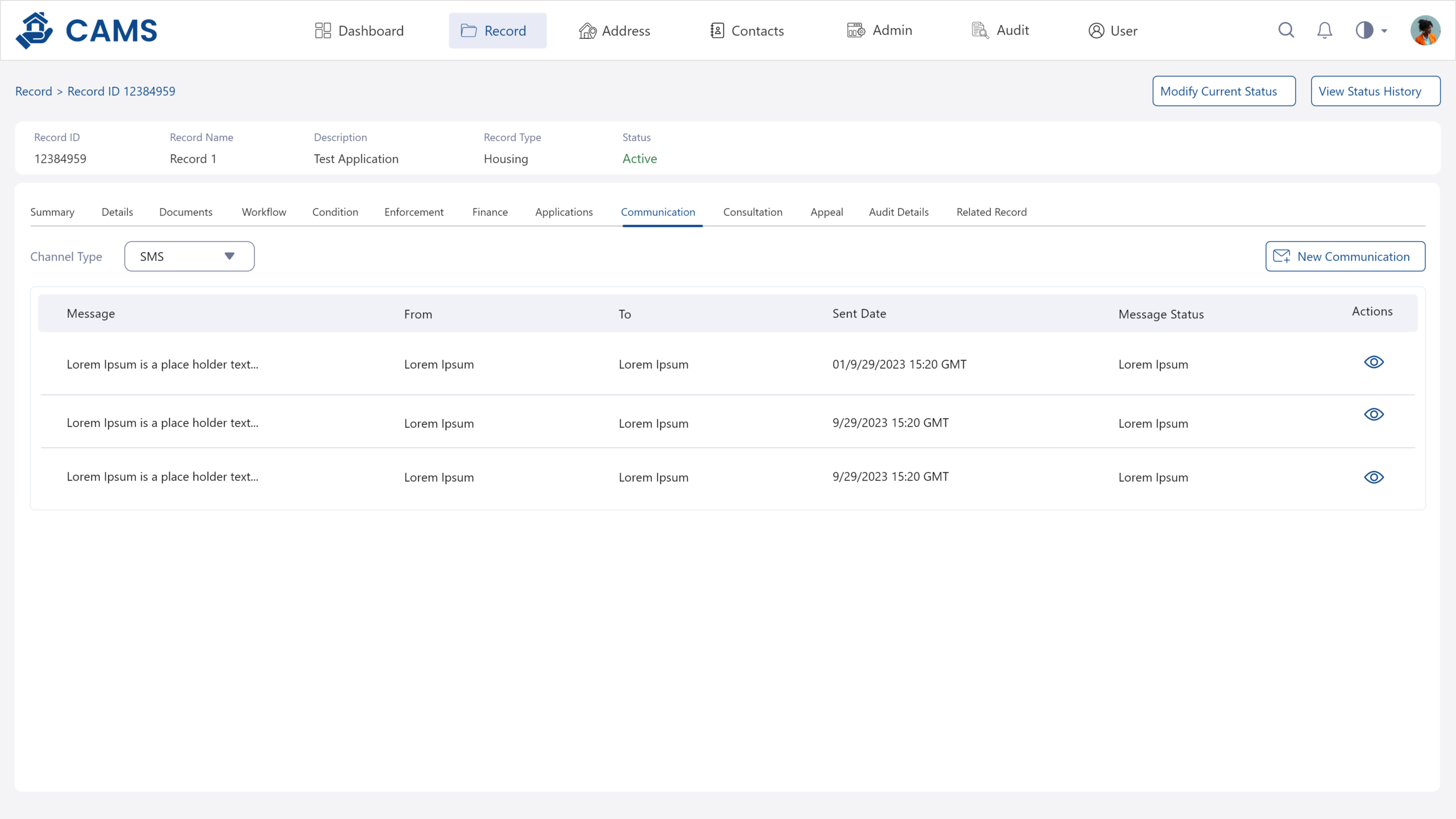View third row message eye icon
The width and height of the screenshot is (1456, 819).
1374,478
